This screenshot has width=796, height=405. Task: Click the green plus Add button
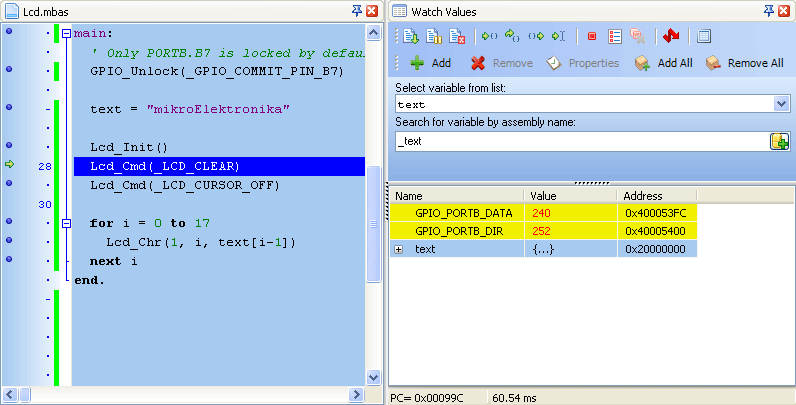[430, 63]
